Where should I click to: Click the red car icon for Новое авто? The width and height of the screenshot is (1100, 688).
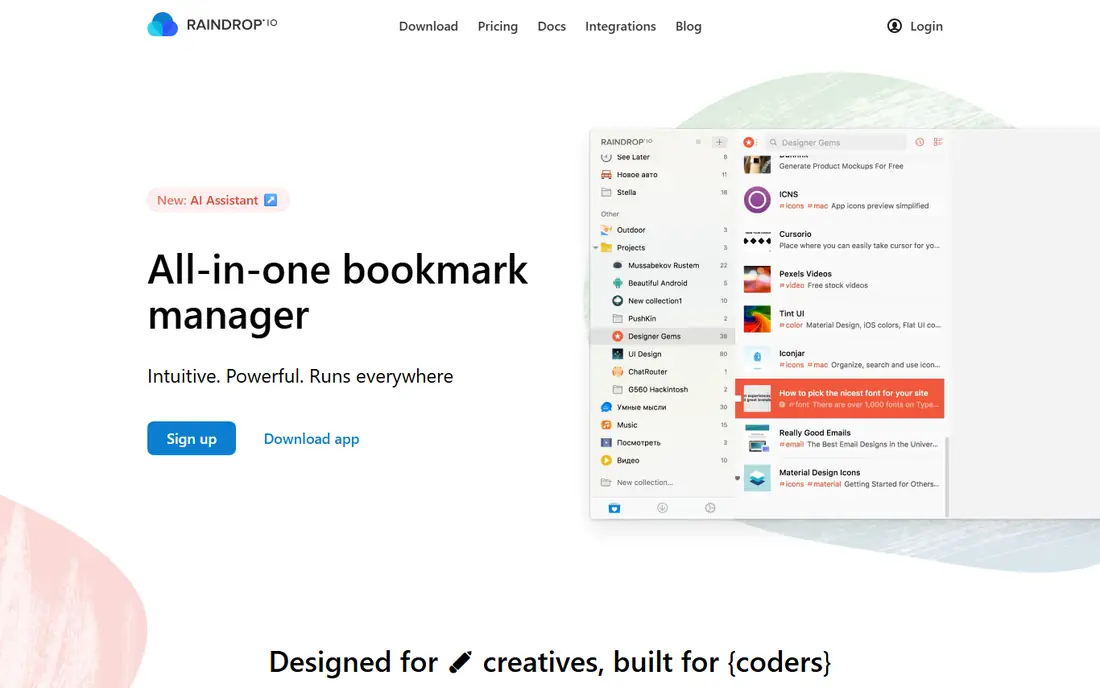[x=606, y=175]
